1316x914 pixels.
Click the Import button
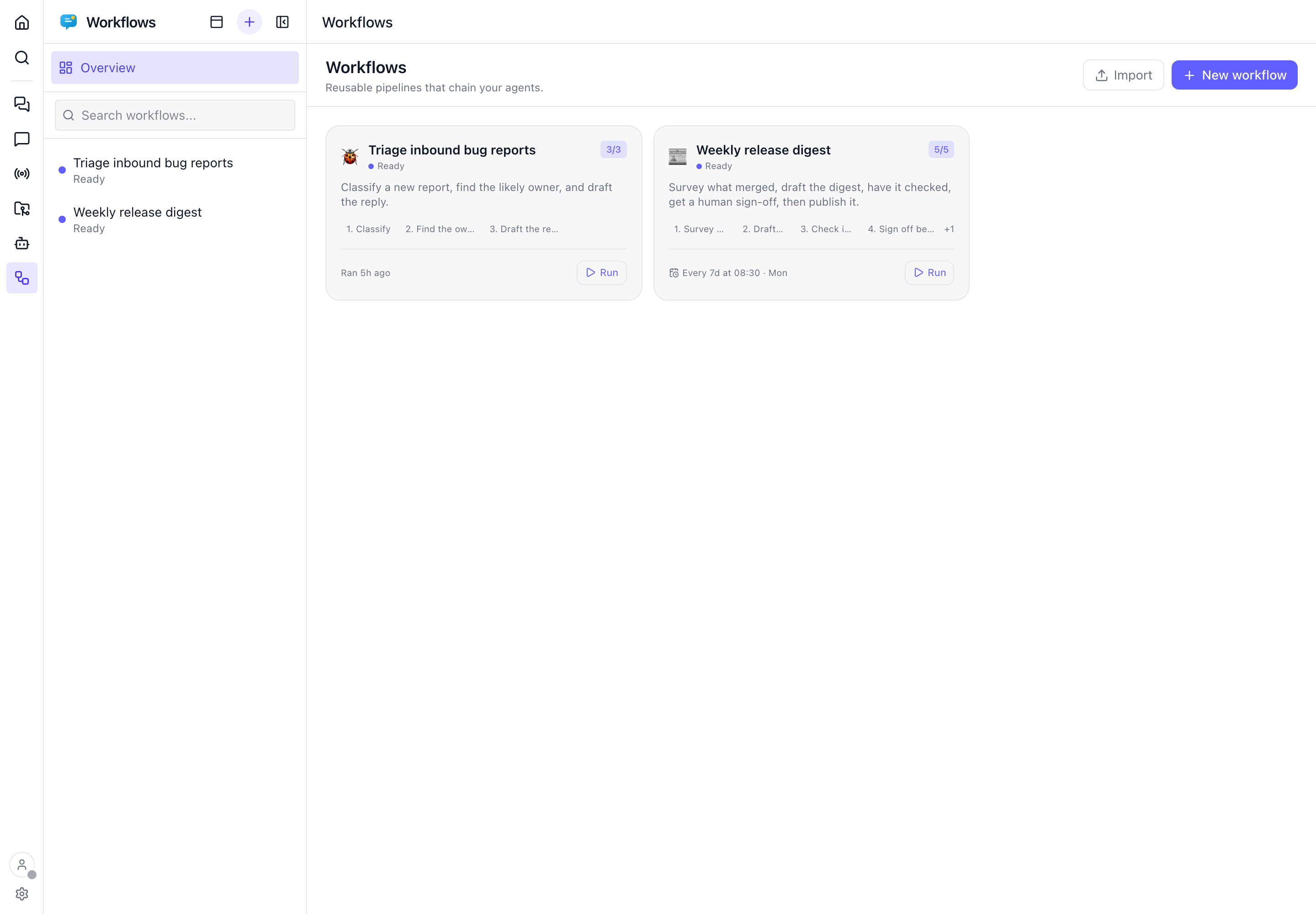tap(1123, 75)
